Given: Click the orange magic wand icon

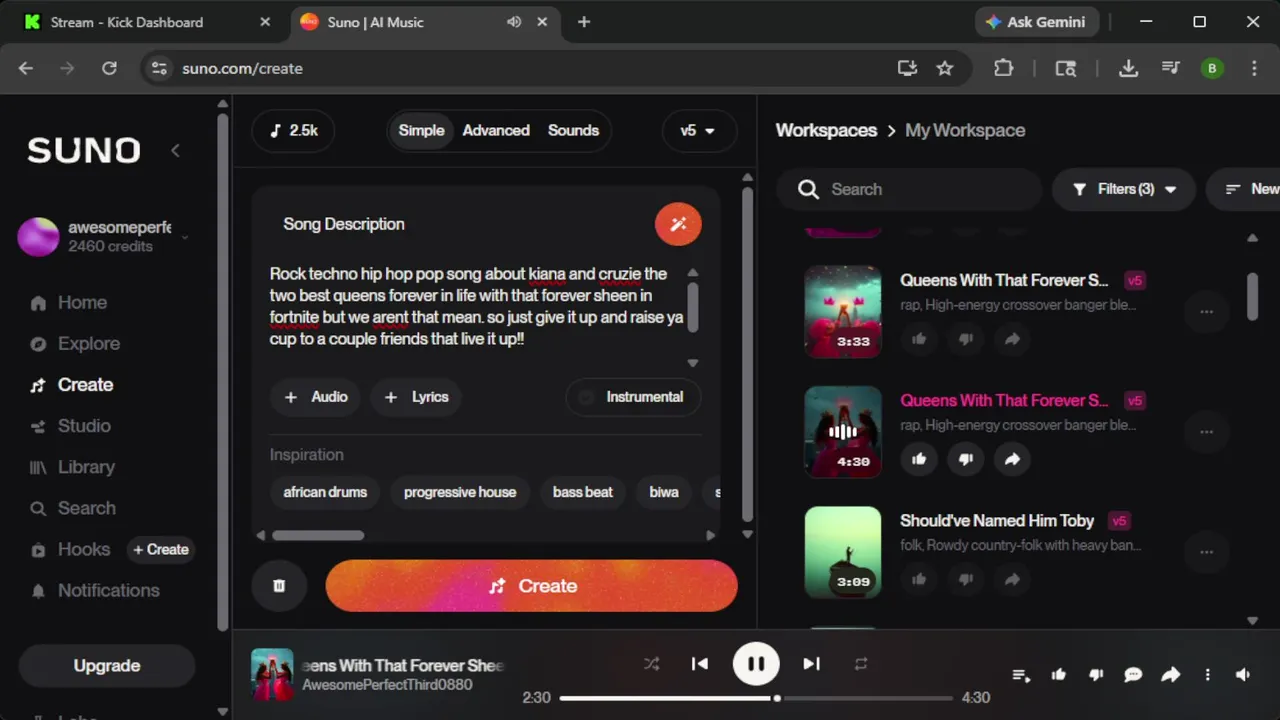Looking at the screenshot, I should click(678, 224).
